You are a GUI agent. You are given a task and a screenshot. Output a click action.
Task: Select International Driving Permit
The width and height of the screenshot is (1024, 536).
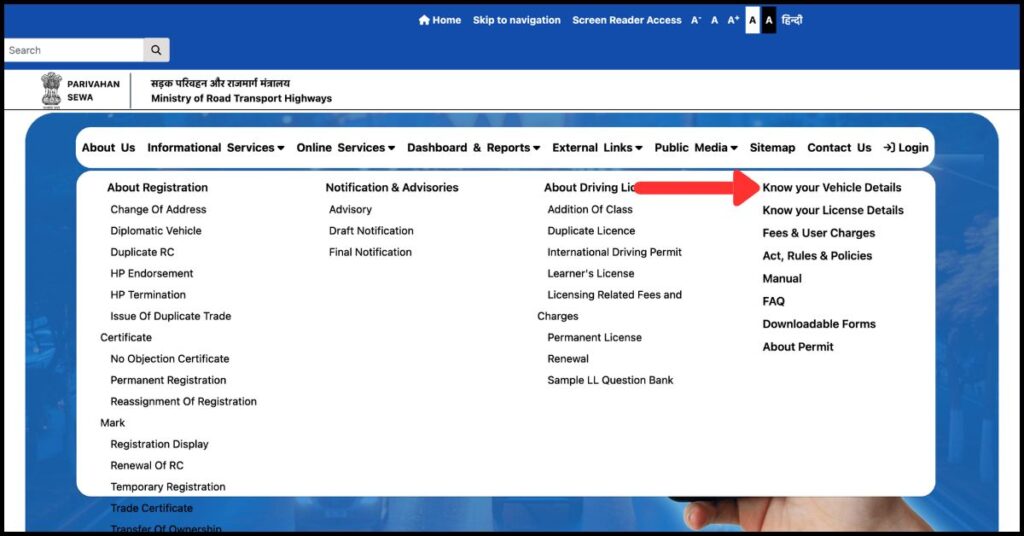(615, 252)
